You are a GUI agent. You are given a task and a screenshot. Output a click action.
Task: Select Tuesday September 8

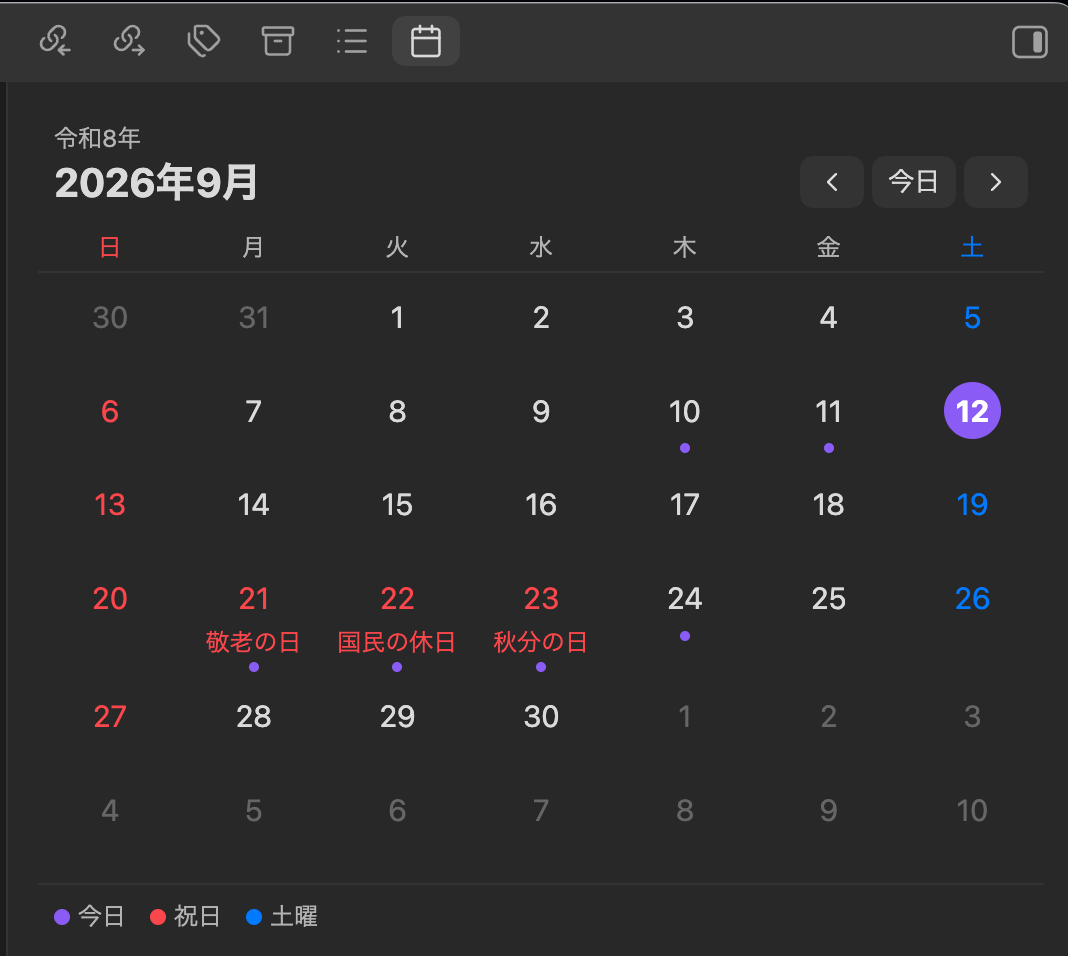[x=397, y=411]
